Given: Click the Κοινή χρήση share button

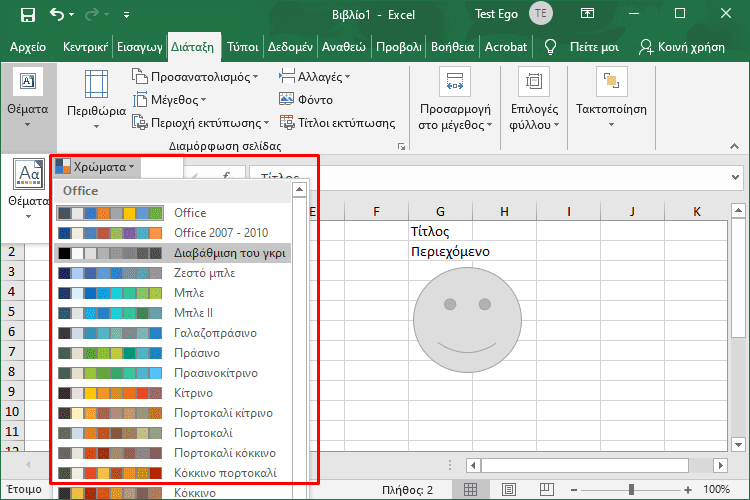Looking at the screenshot, I should [682, 47].
